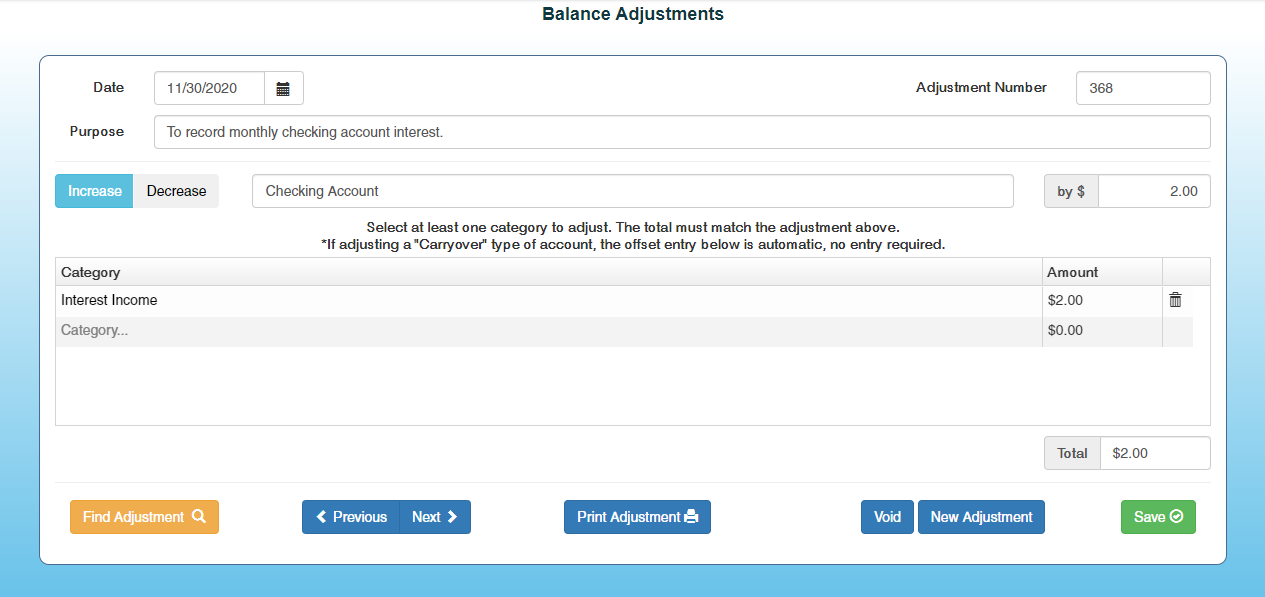The width and height of the screenshot is (1265, 597).
Task: Choose a category in the empty Category row
Action: pos(548,330)
